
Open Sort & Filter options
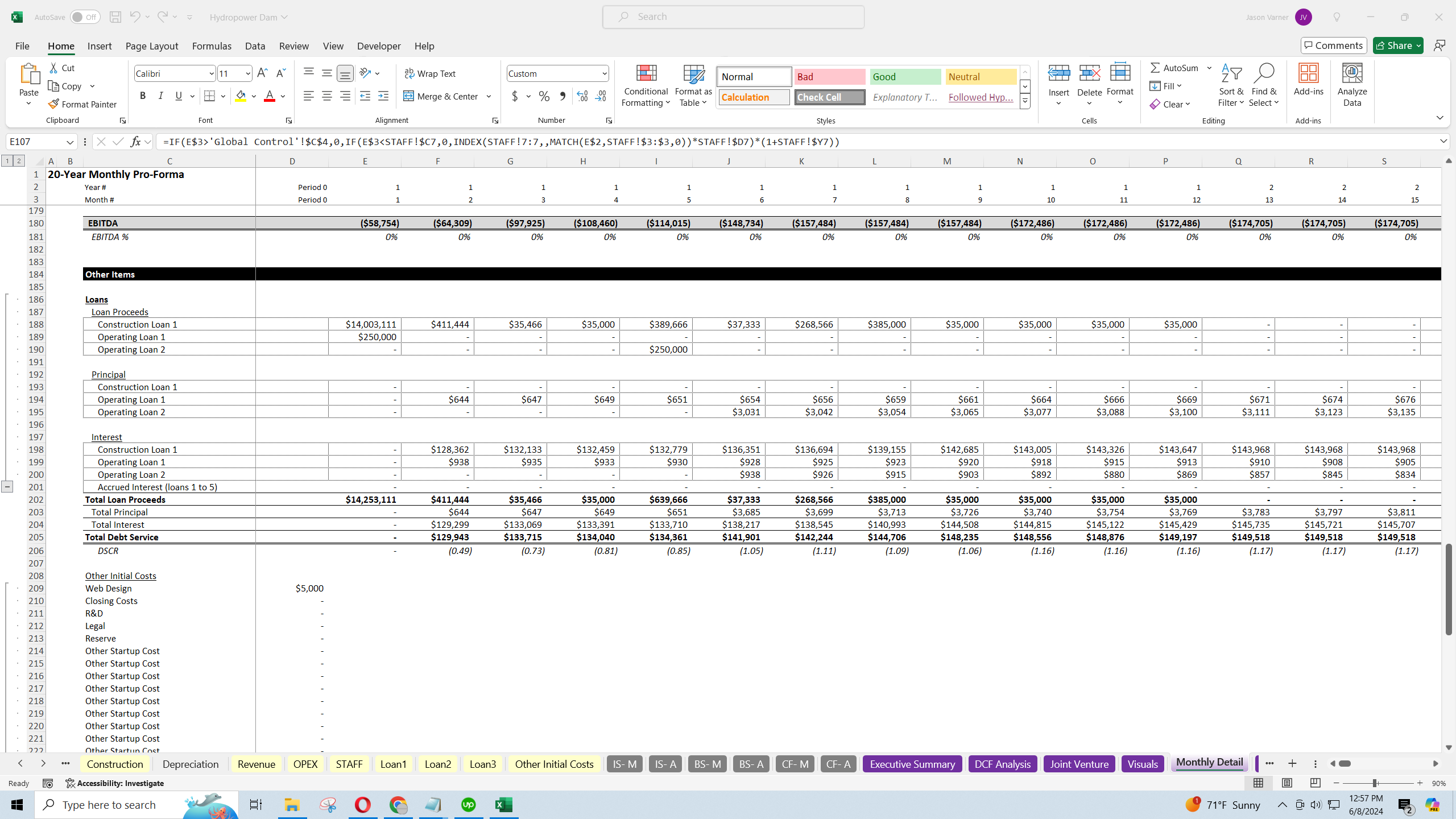[x=1231, y=85]
